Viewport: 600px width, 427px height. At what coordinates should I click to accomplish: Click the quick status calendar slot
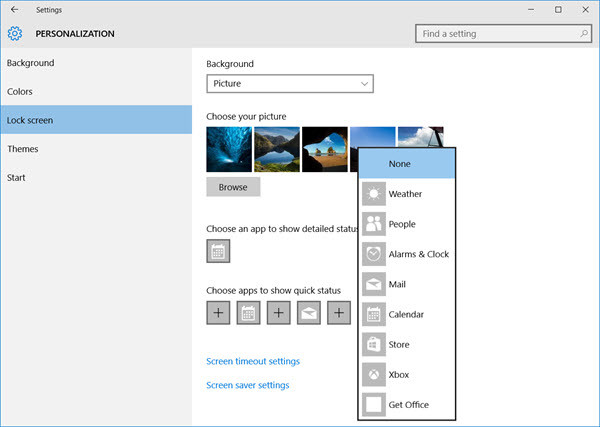[x=248, y=313]
